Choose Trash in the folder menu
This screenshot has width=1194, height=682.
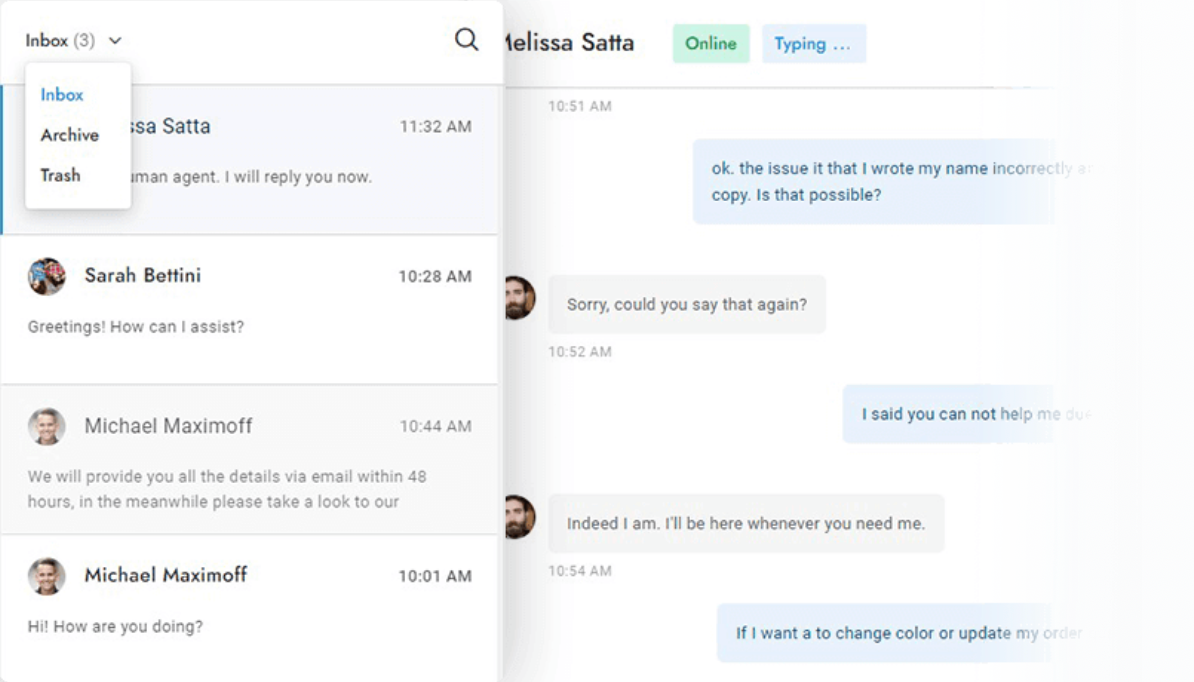(x=60, y=175)
